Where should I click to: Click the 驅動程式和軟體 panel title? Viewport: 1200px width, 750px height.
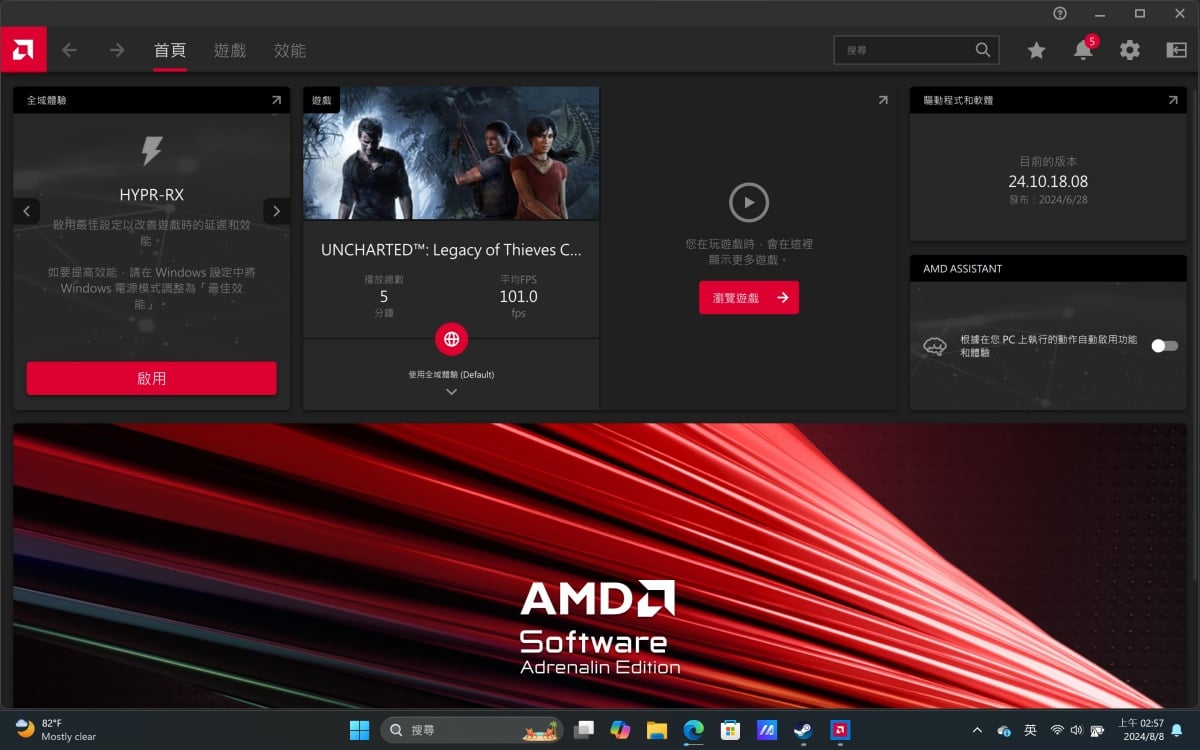point(958,100)
